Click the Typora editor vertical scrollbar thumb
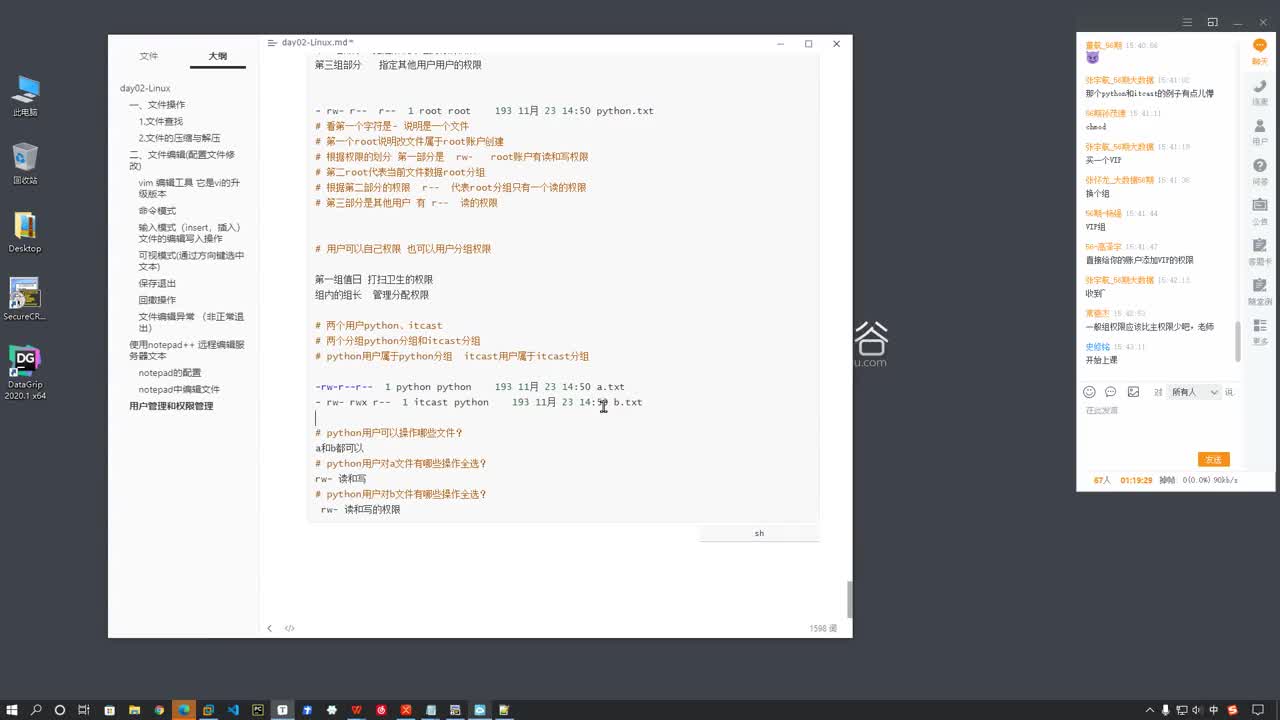Screen dimensions: 1280x720 point(850,599)
